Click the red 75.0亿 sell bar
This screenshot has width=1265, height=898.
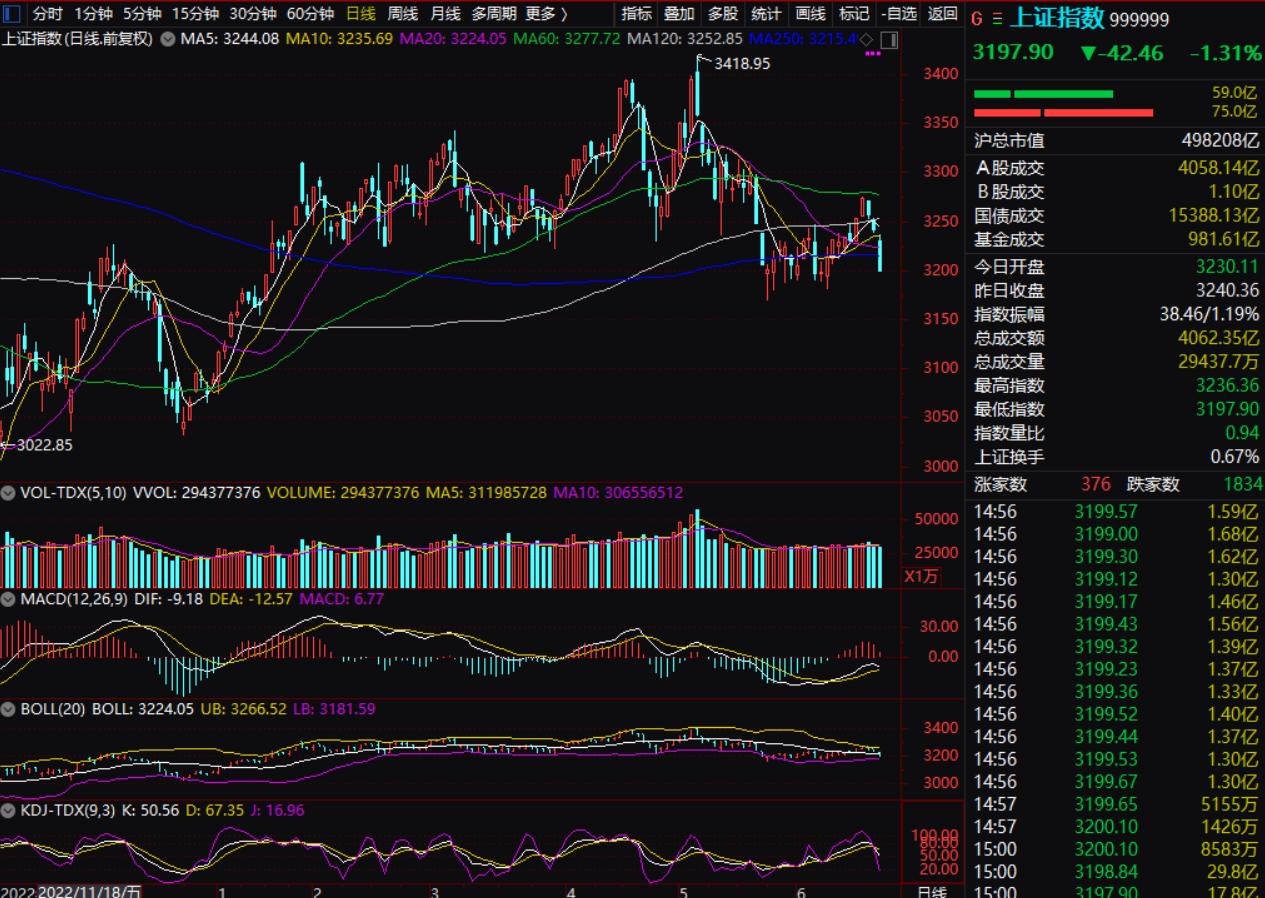click(1063, 112)
